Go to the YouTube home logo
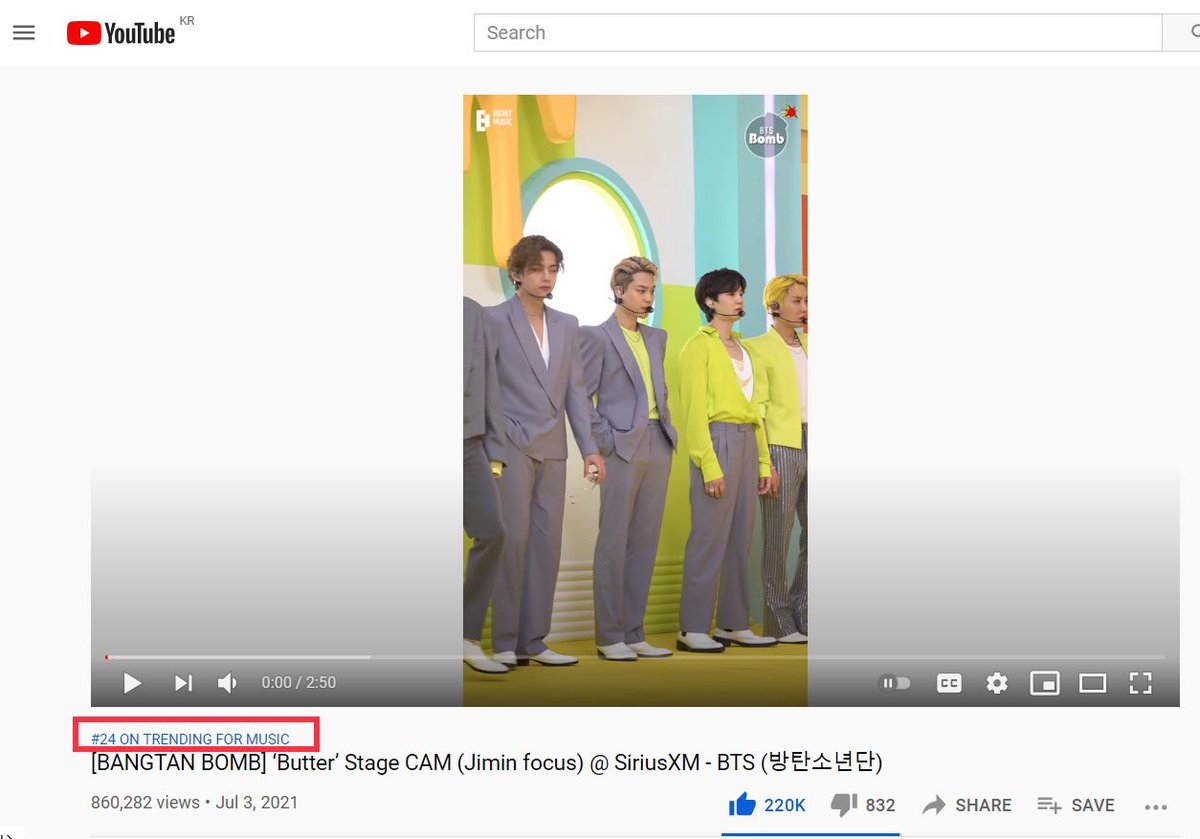Screen dimensions: 1200x839 coord(121,33)
